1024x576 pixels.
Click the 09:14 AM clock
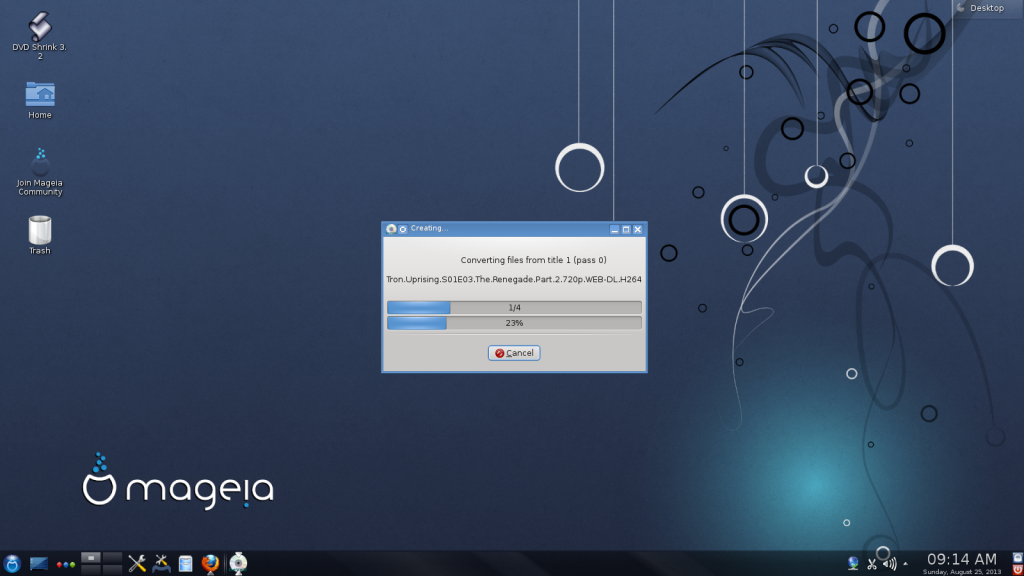pos(961,560)
